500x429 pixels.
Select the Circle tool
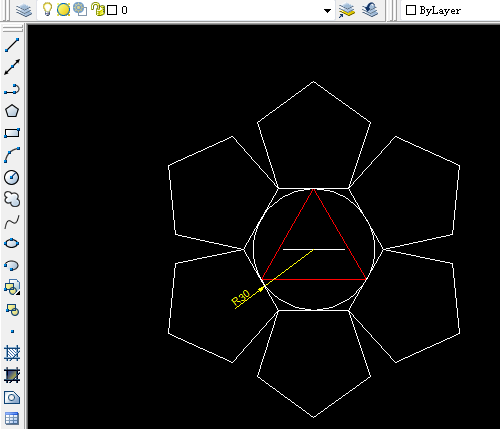tap(12, 177)
